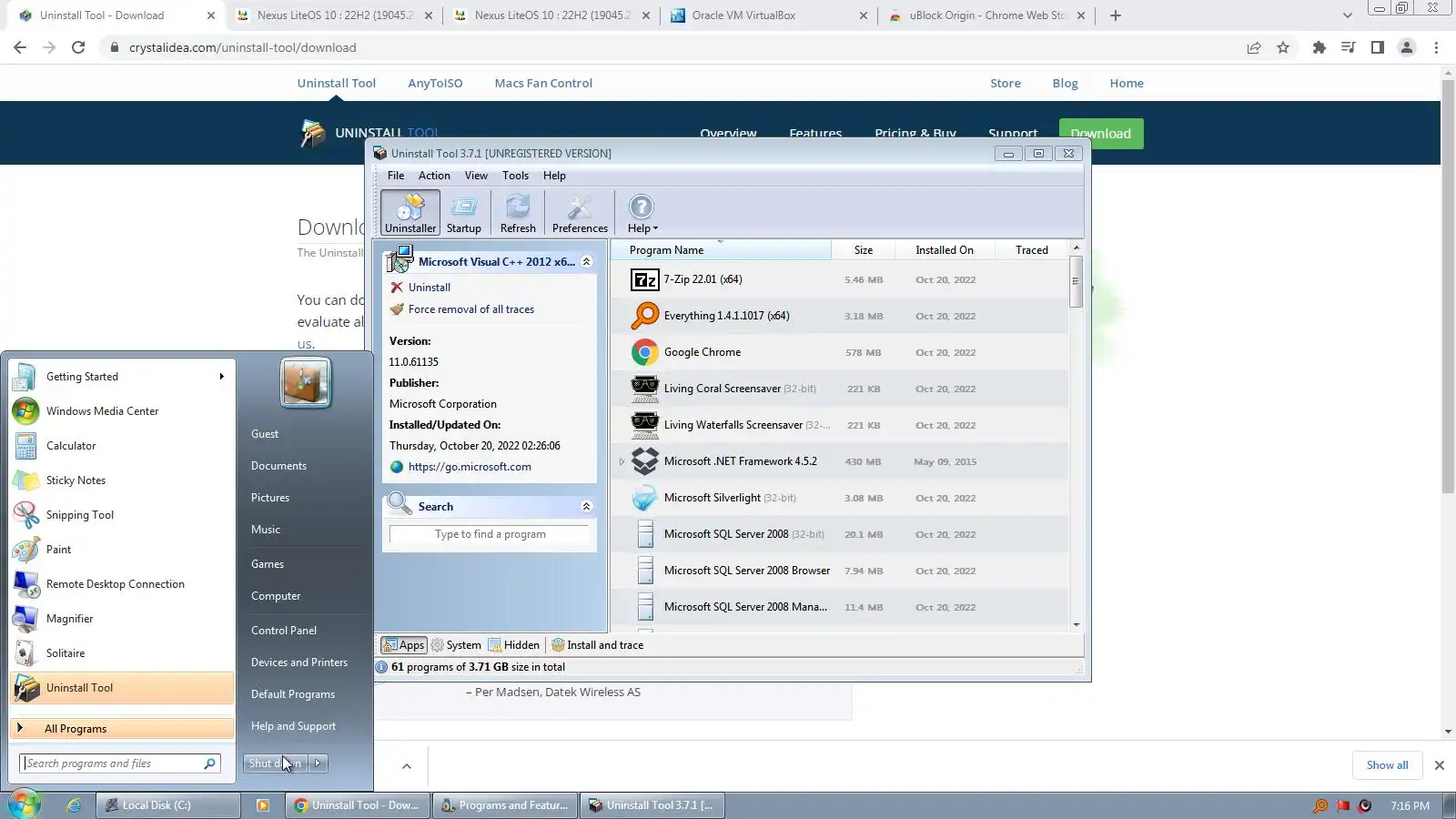Click the 7-Zip 22.01 program icon
This screenshot has width=1456, height=819.
(x=644, y=279)
